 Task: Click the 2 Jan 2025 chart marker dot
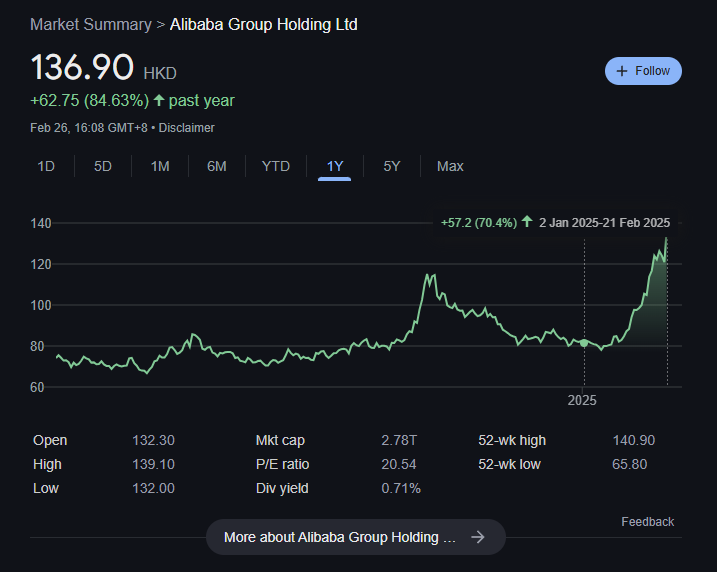pos(584,343)
